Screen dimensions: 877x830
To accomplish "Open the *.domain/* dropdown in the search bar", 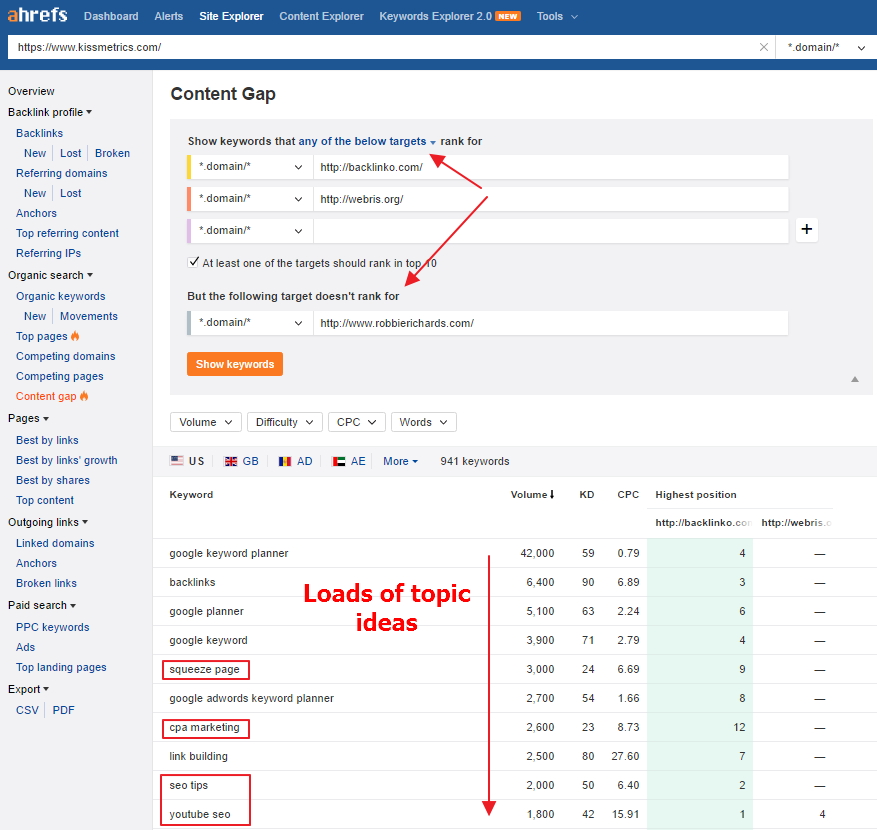I will coord(820,47).
